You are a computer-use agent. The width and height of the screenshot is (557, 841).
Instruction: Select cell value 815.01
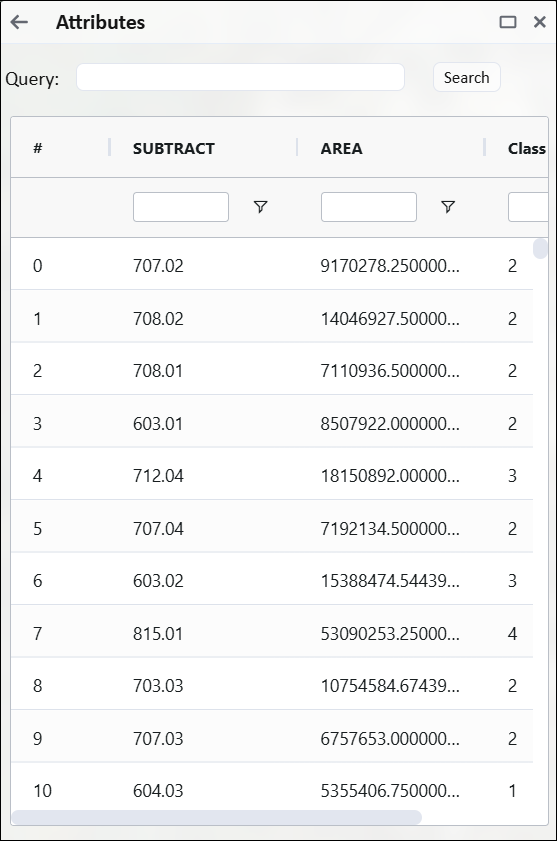pyautogui.click(x=158, y=634)
